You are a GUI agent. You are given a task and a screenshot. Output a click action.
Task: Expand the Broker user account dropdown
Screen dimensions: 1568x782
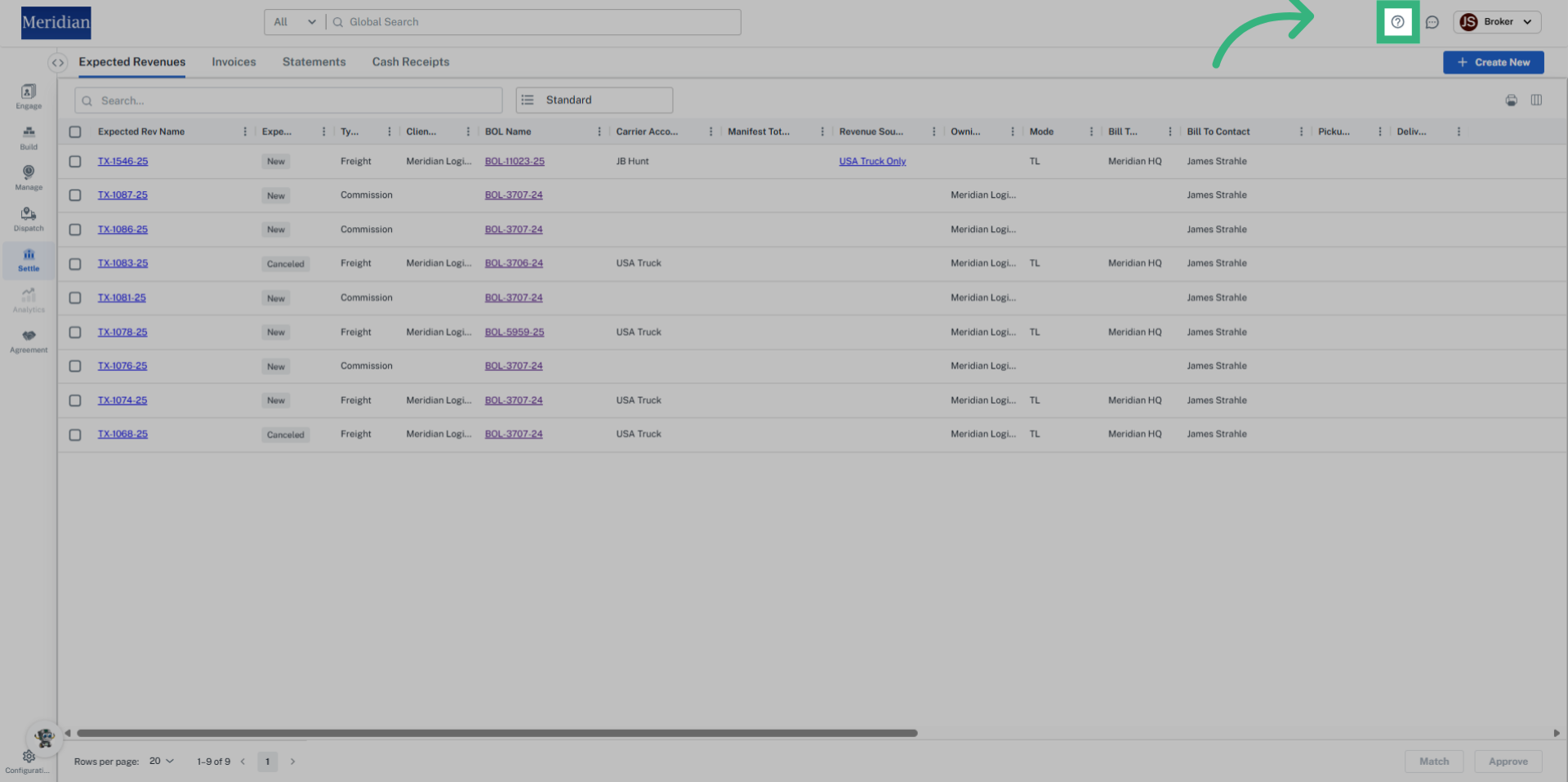[1497, 22]
